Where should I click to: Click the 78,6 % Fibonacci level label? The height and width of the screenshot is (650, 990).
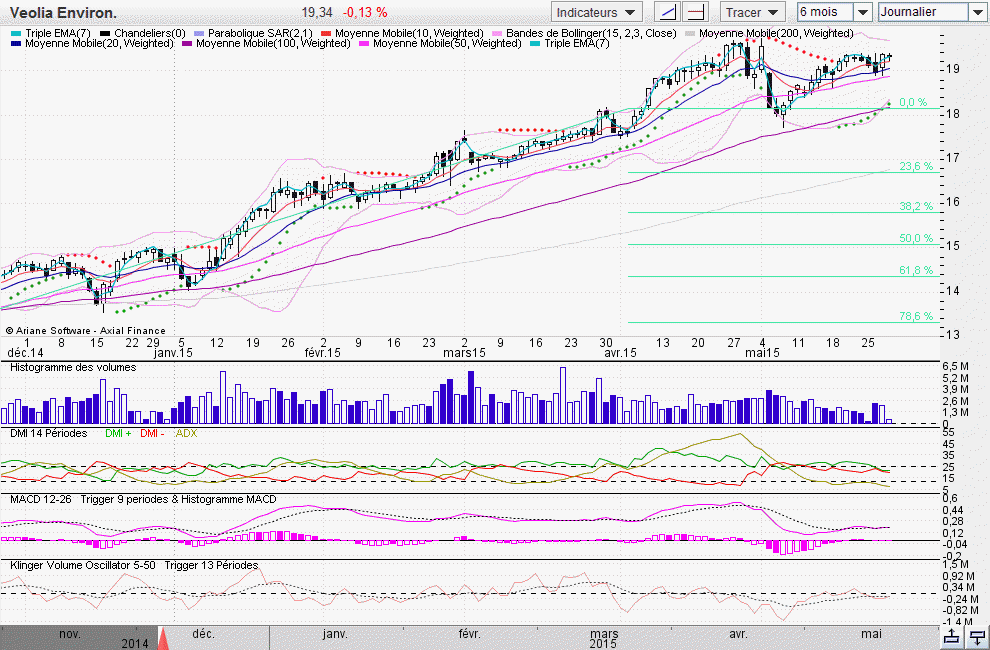click(916, 316)
